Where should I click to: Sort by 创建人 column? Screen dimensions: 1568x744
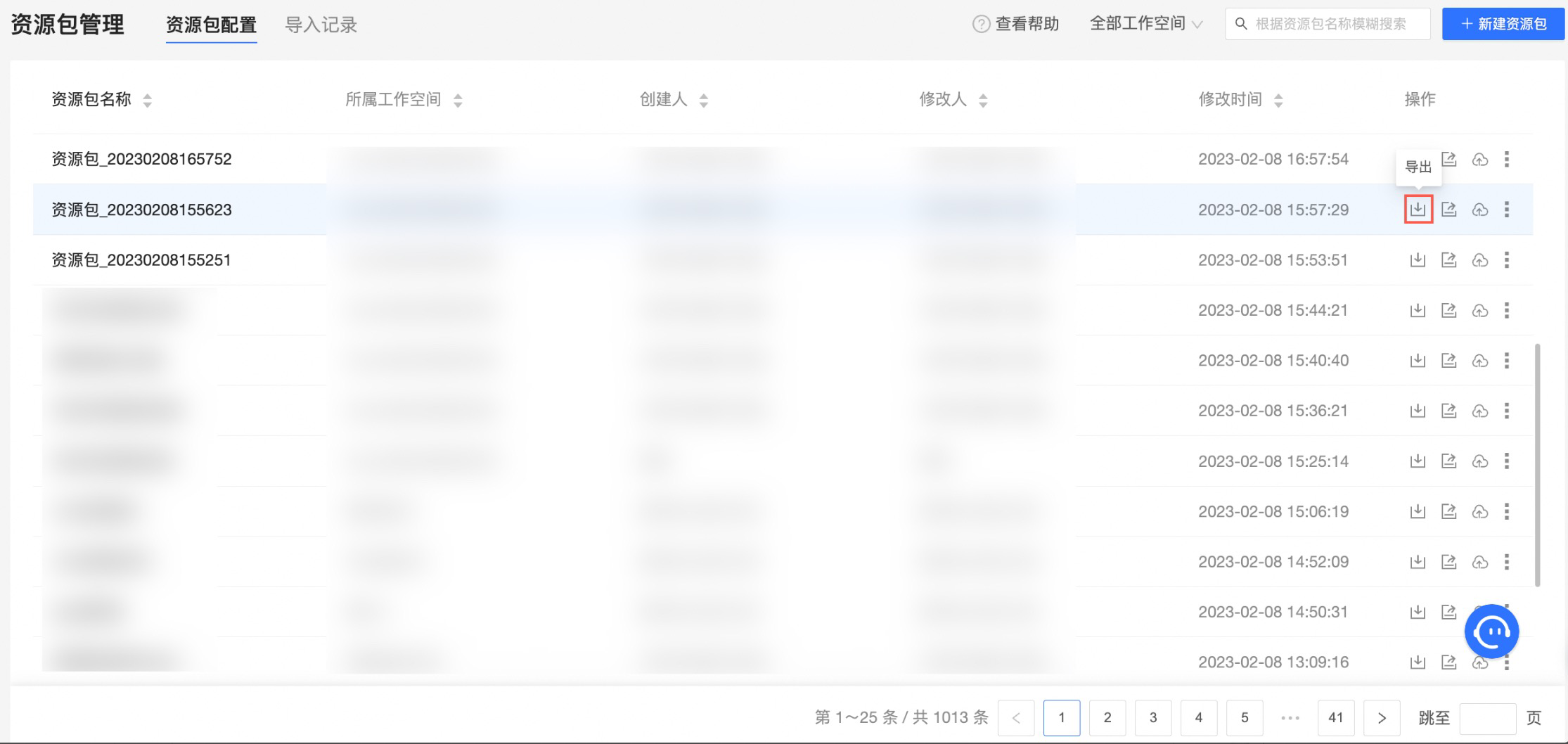tap(703, 101)
